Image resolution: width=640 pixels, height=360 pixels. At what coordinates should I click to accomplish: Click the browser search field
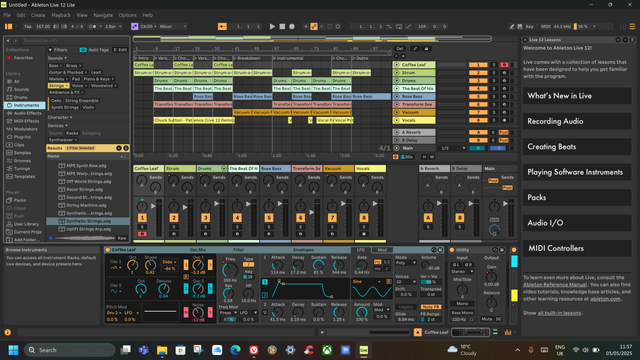[75, 41]
